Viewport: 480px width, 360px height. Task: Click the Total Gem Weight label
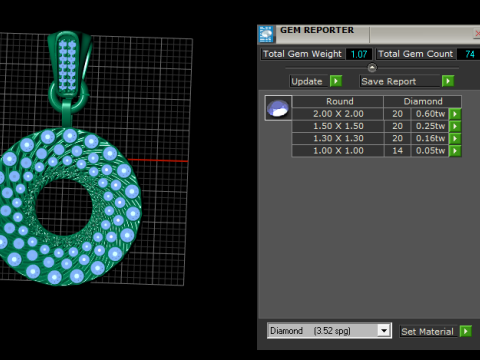coord(302,54)
